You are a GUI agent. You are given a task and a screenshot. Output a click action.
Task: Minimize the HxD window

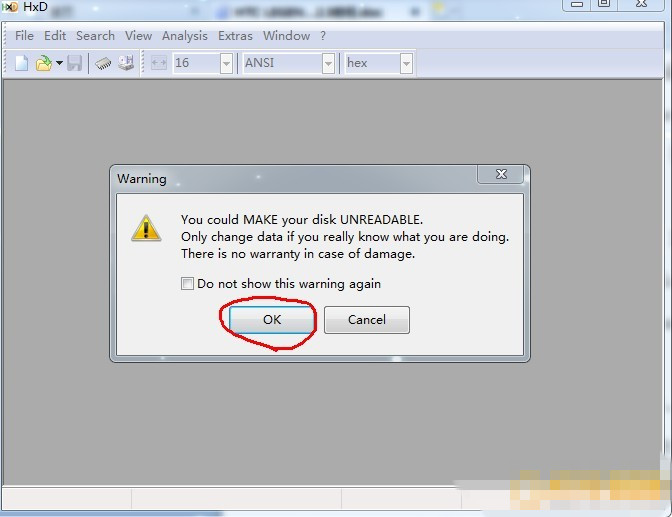click(577, 4)
